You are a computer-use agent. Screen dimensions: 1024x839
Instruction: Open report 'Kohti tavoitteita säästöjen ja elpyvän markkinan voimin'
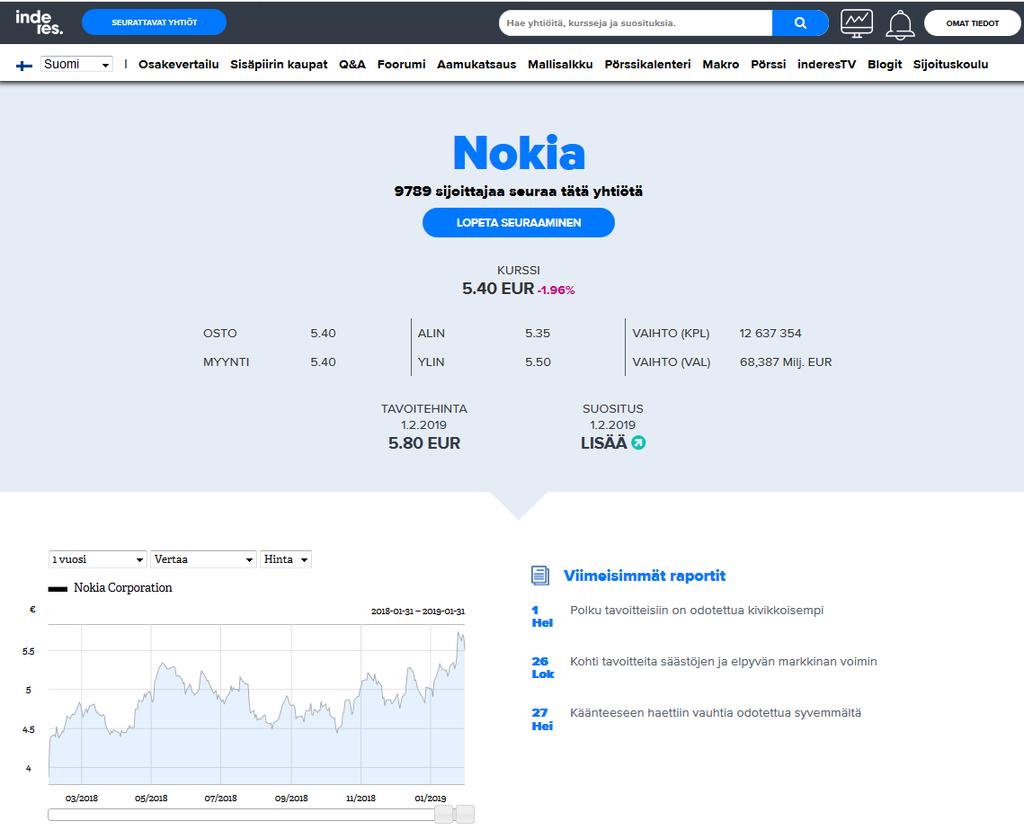click(x=724, y=661)
